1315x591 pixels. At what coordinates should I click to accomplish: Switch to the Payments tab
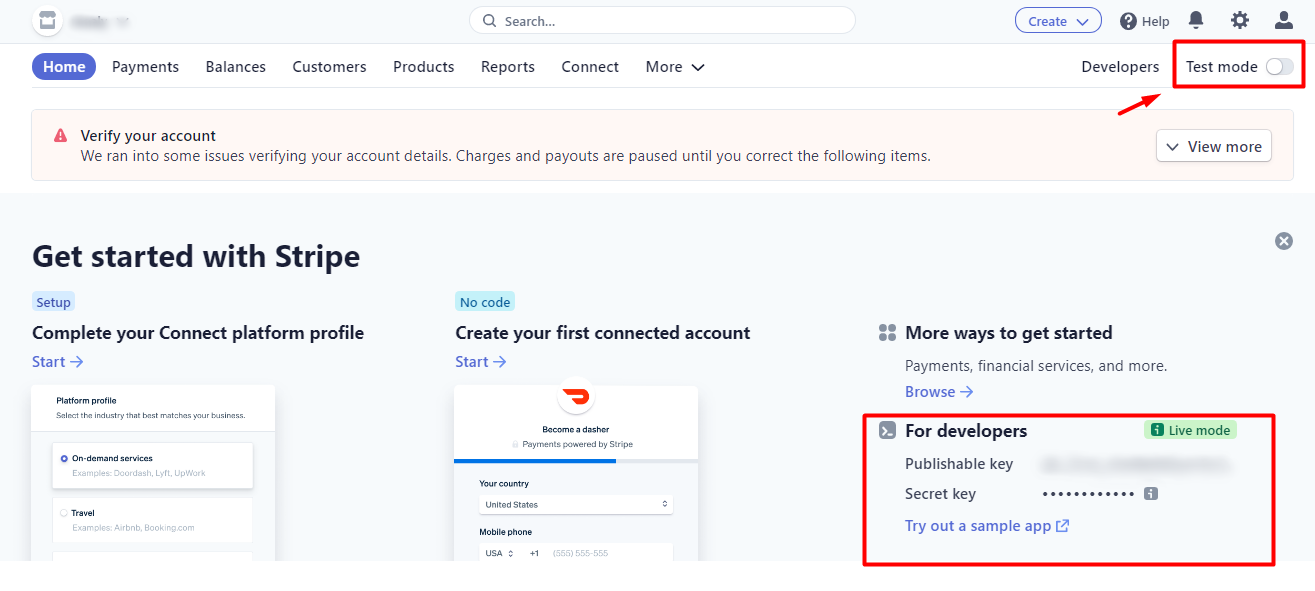[145, 67]
